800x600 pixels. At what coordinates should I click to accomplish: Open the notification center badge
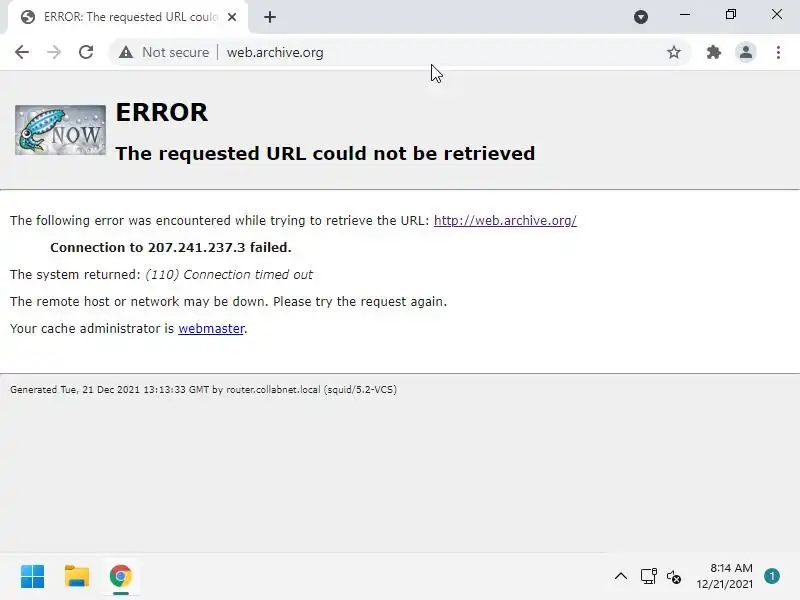click(771, 576)
